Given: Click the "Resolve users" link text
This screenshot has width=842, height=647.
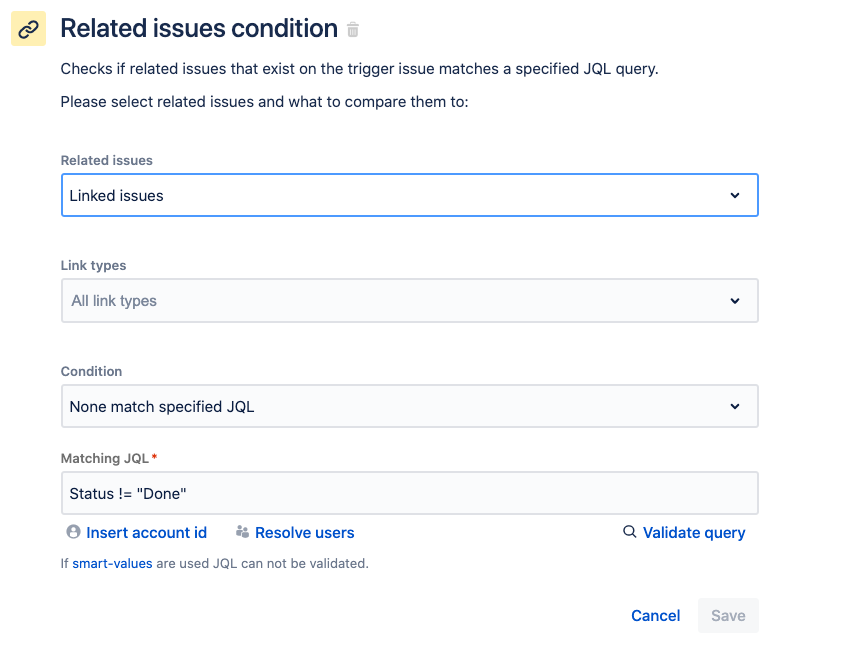Looking at the screenshot, I should pos(304,533).
